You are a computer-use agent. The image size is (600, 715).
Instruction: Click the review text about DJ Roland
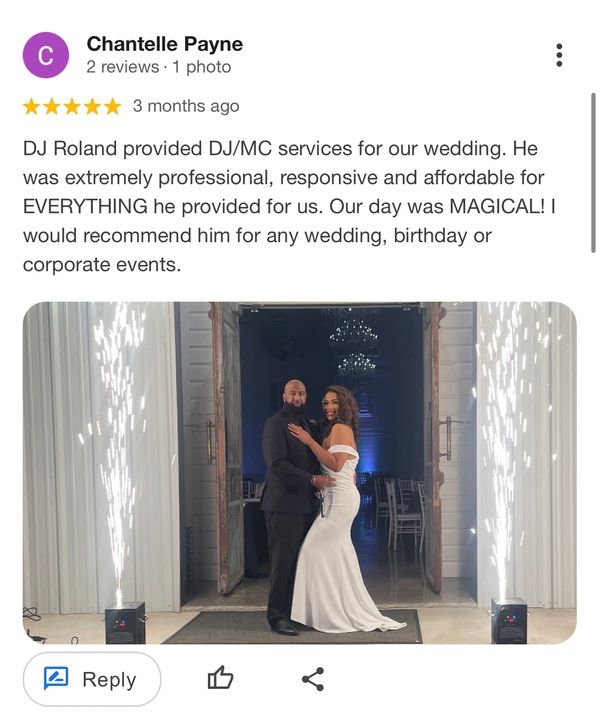point(289,207)
